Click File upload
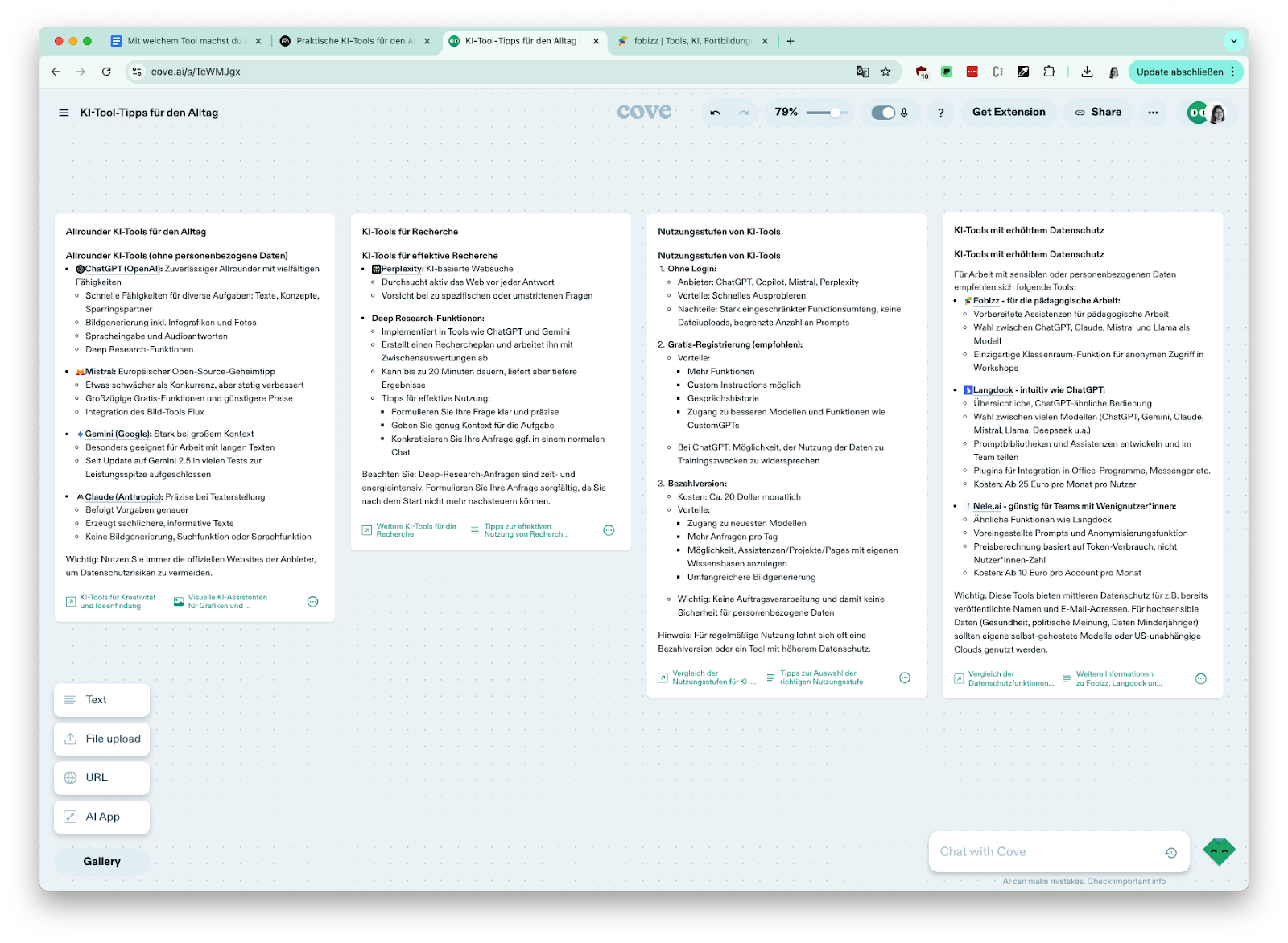This screenshot has height=943, width=1288. tap(101, 739)
